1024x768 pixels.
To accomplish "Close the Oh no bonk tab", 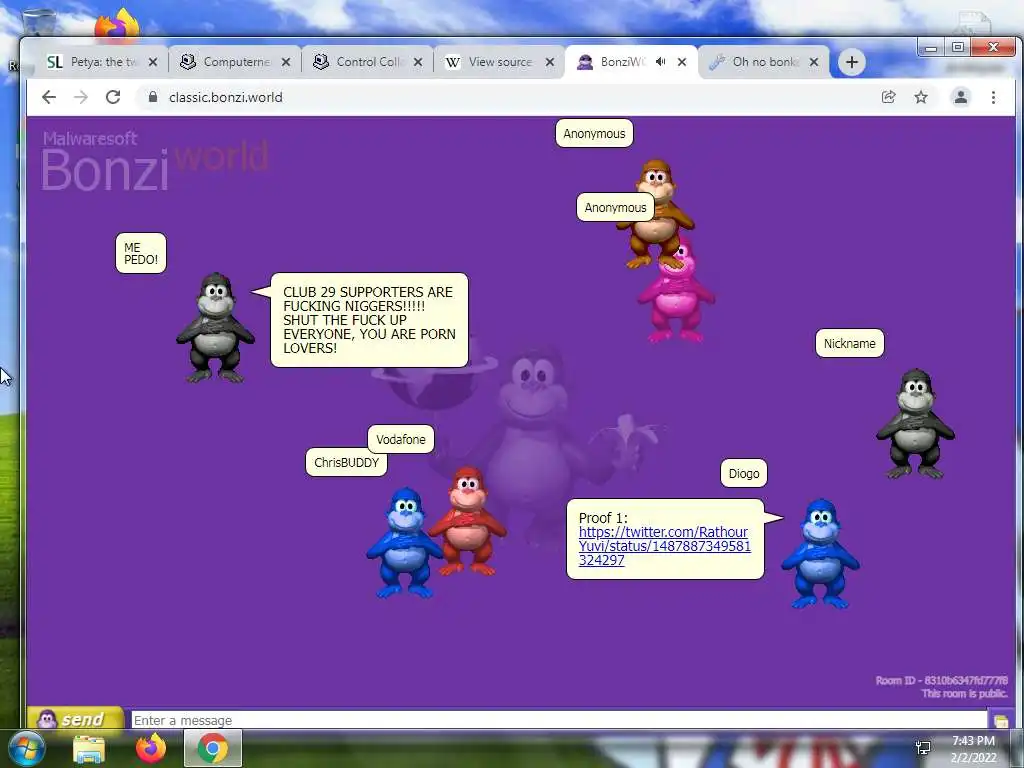I will 814,62.
